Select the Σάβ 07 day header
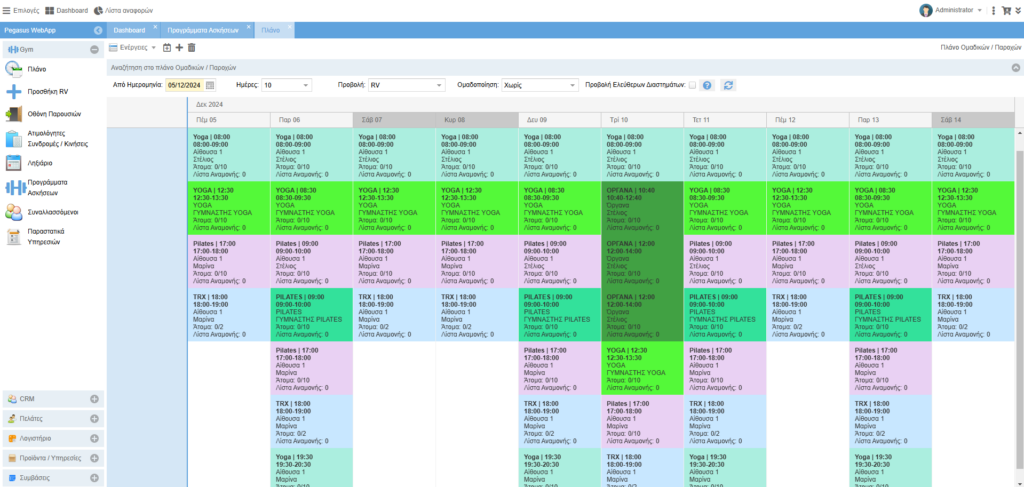The height and width of the screenshot is (487, 1024). click(x=394, y=120)
